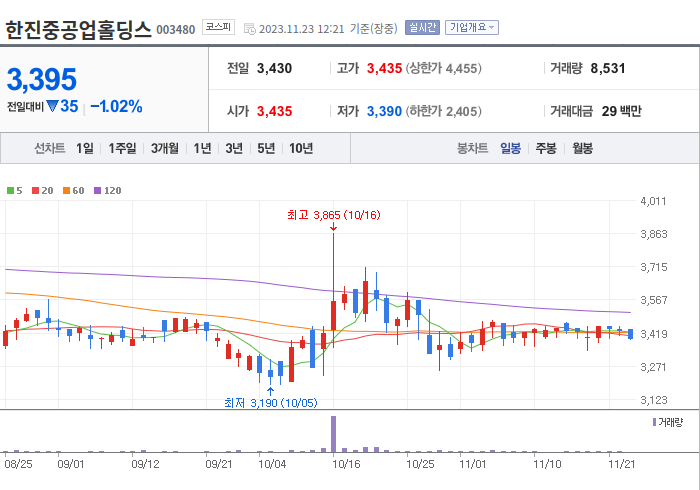Click the 코스피 market badge
Image resolution: width=700 pixels, height=490 pixels.
(218, 27)
